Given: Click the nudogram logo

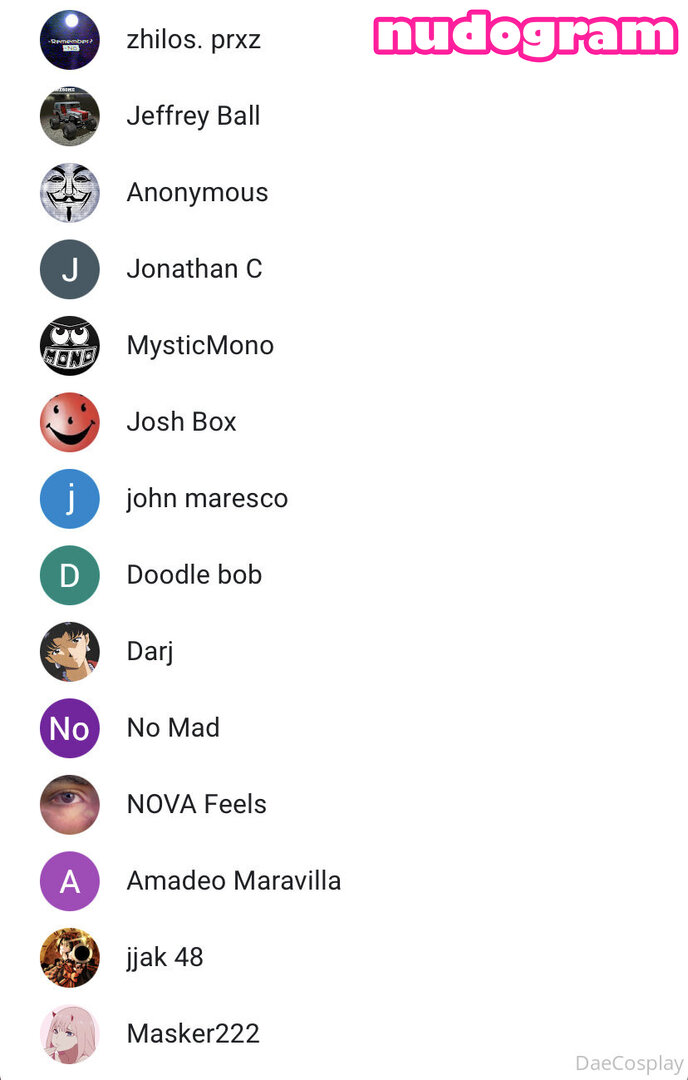Looking at the screenshot, I should 527,35.
